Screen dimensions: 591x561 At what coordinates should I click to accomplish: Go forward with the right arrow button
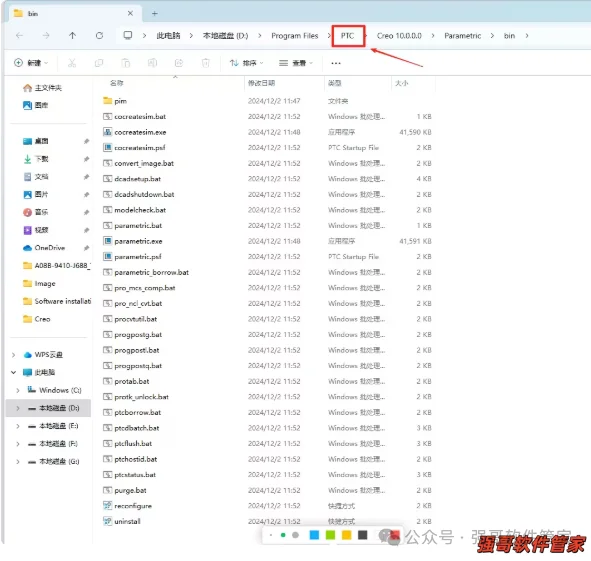tap(46, 35)
